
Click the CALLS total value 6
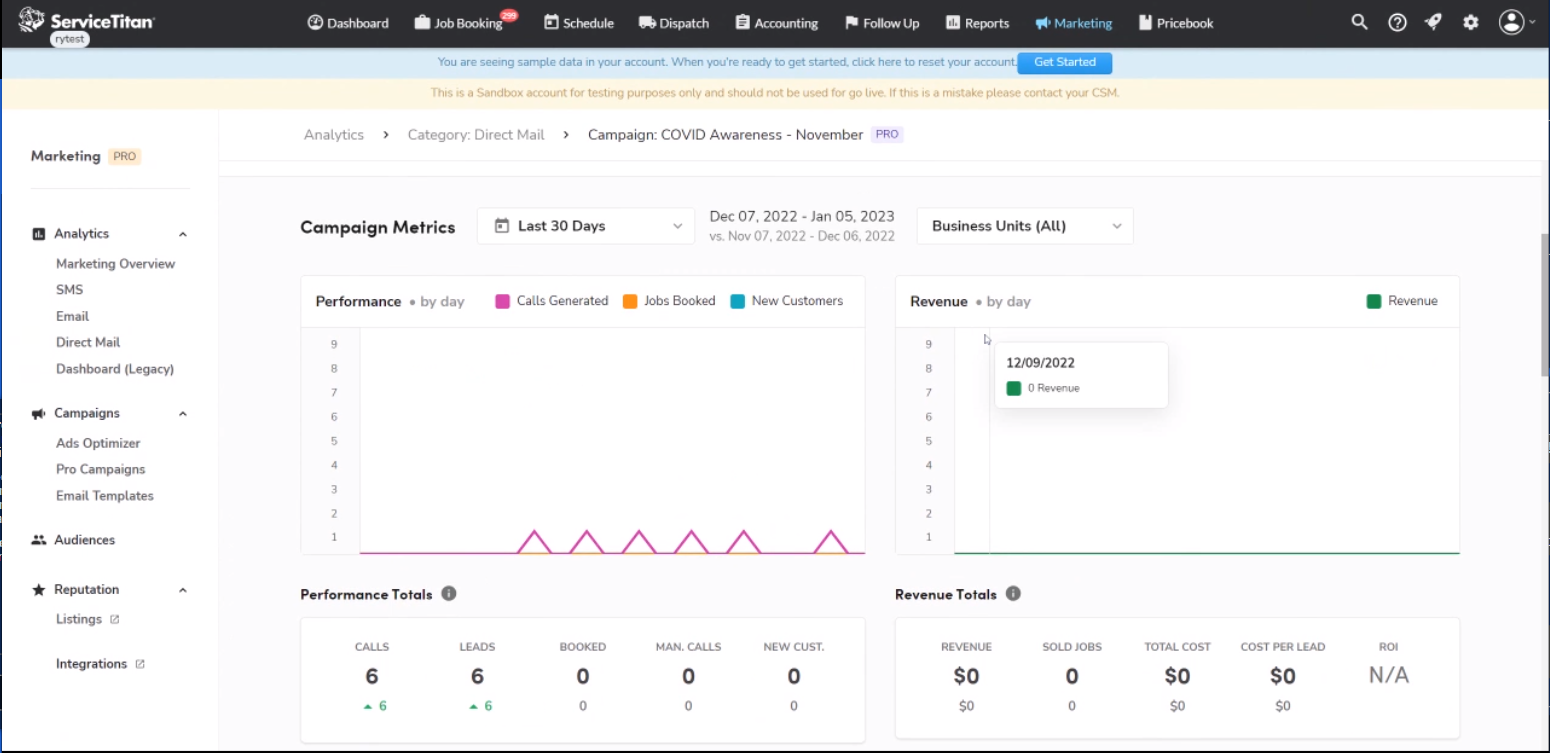[x=372, y=677]
